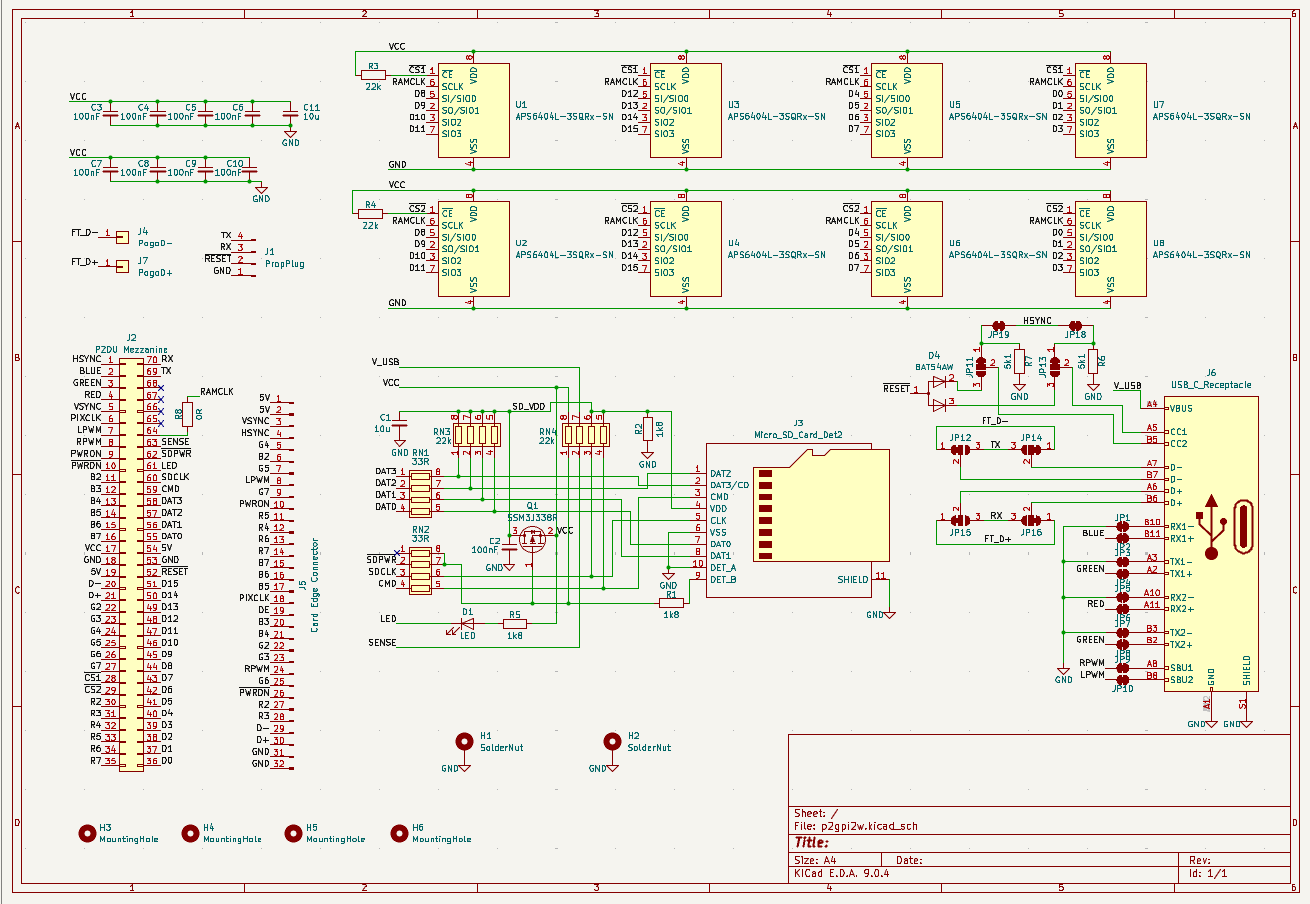Screen dimensions: 1310x904
Task: Select the JP12 solder jumper
Action: click(960, 450)
